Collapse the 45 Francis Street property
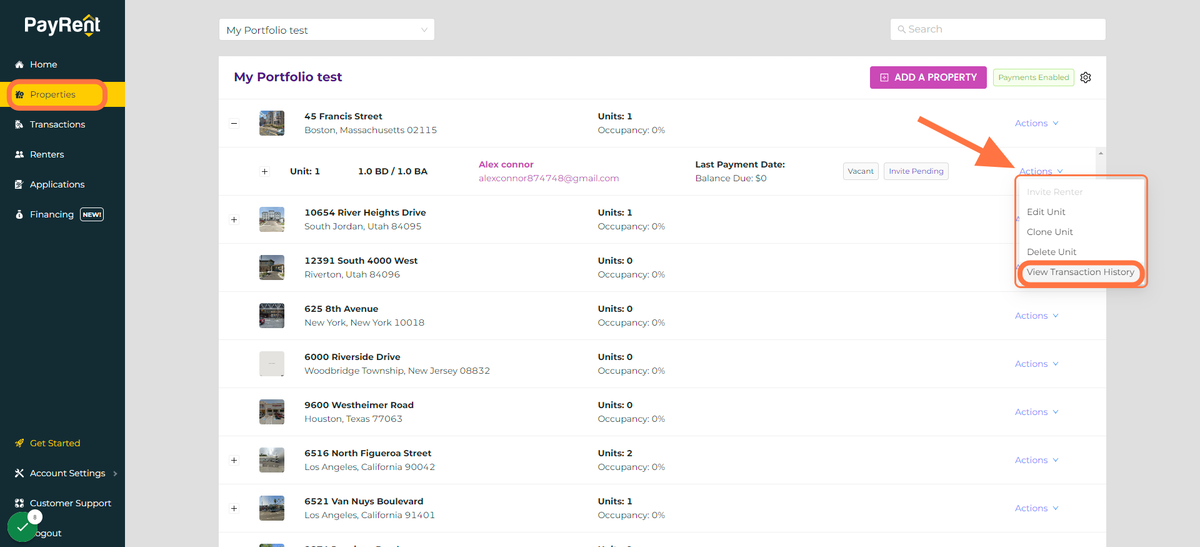This screenshot has width=1200, height=548. click(234, 123)
